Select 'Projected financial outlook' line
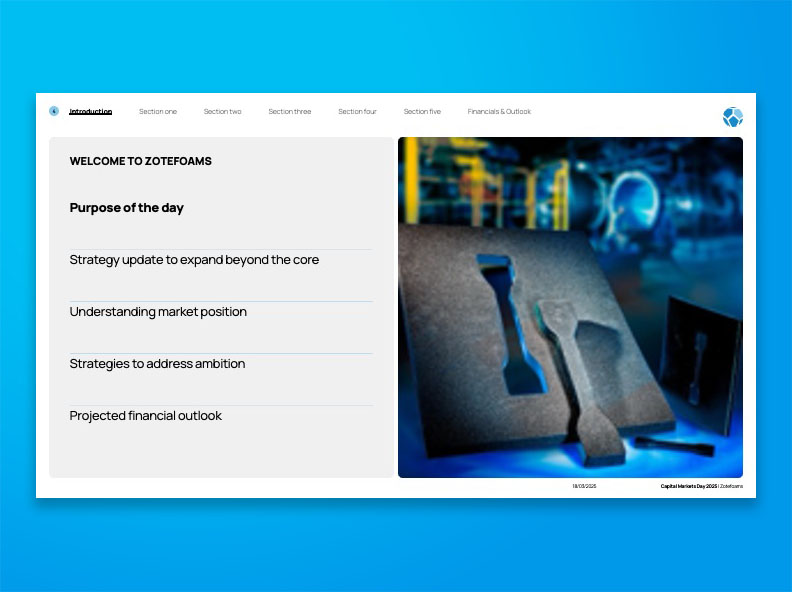 point(145,416)
